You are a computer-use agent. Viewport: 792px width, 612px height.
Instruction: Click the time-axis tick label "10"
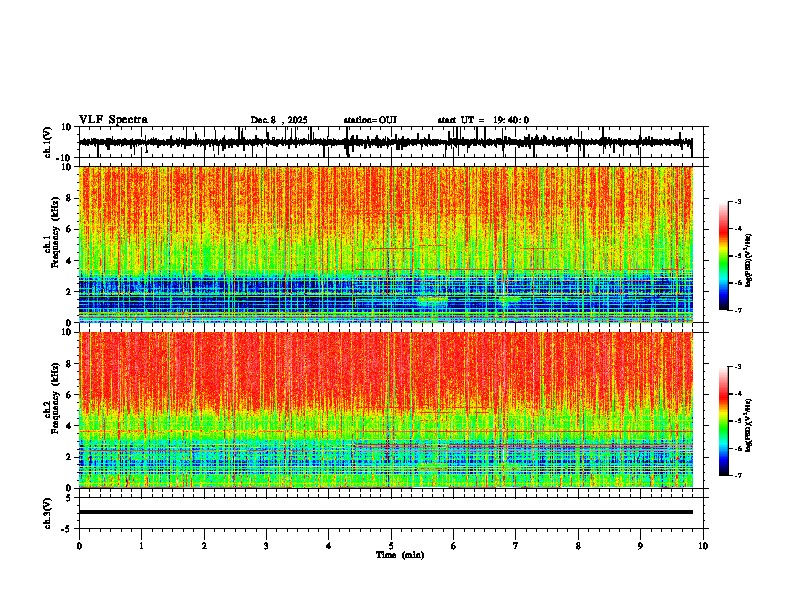pos(703,546)
